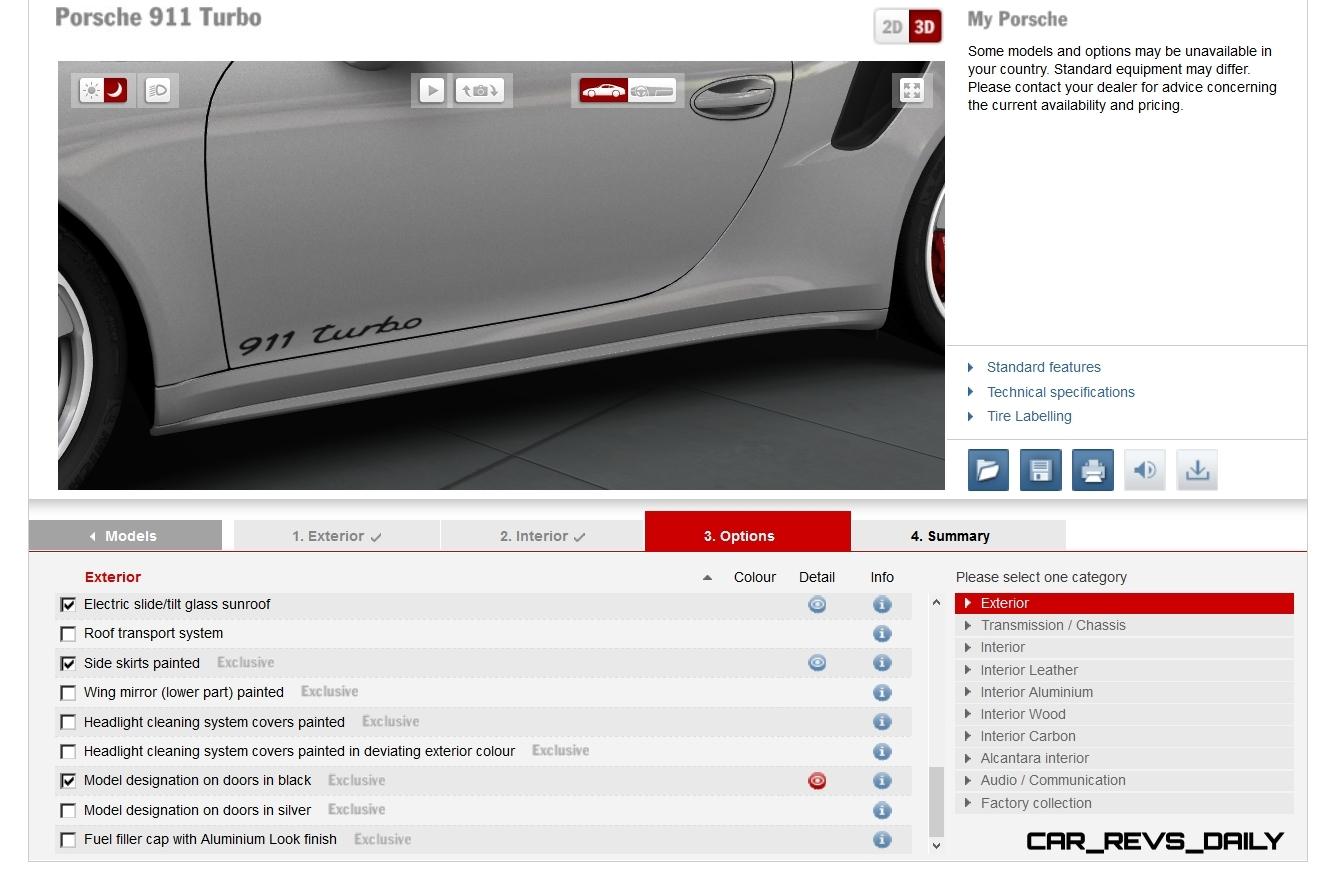The height and width of the screenshot is (882, 1329).
Task: Click the options list scroll up arrow
Action: pyautogui.click(x=936, y=603)
